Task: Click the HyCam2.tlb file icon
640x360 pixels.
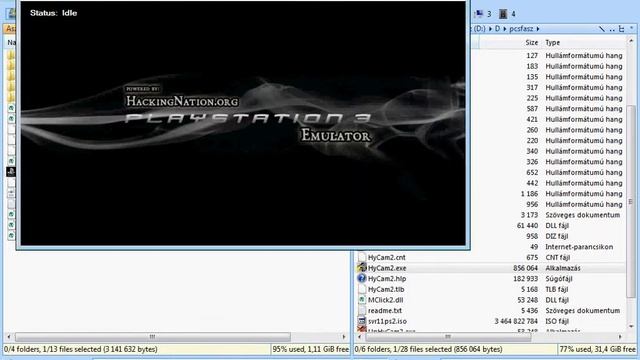Action: [362, 289]
